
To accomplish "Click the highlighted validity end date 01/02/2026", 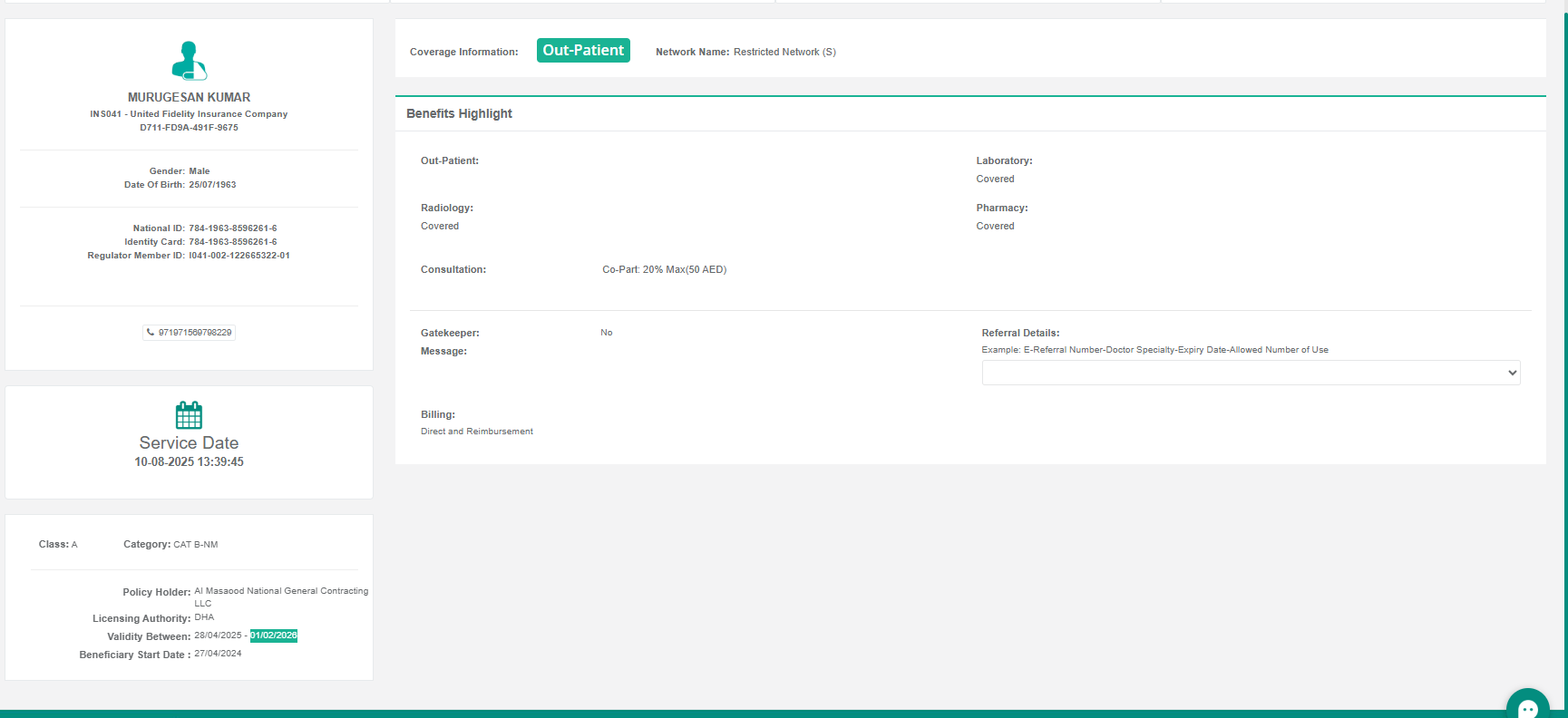I will [274, 636].
